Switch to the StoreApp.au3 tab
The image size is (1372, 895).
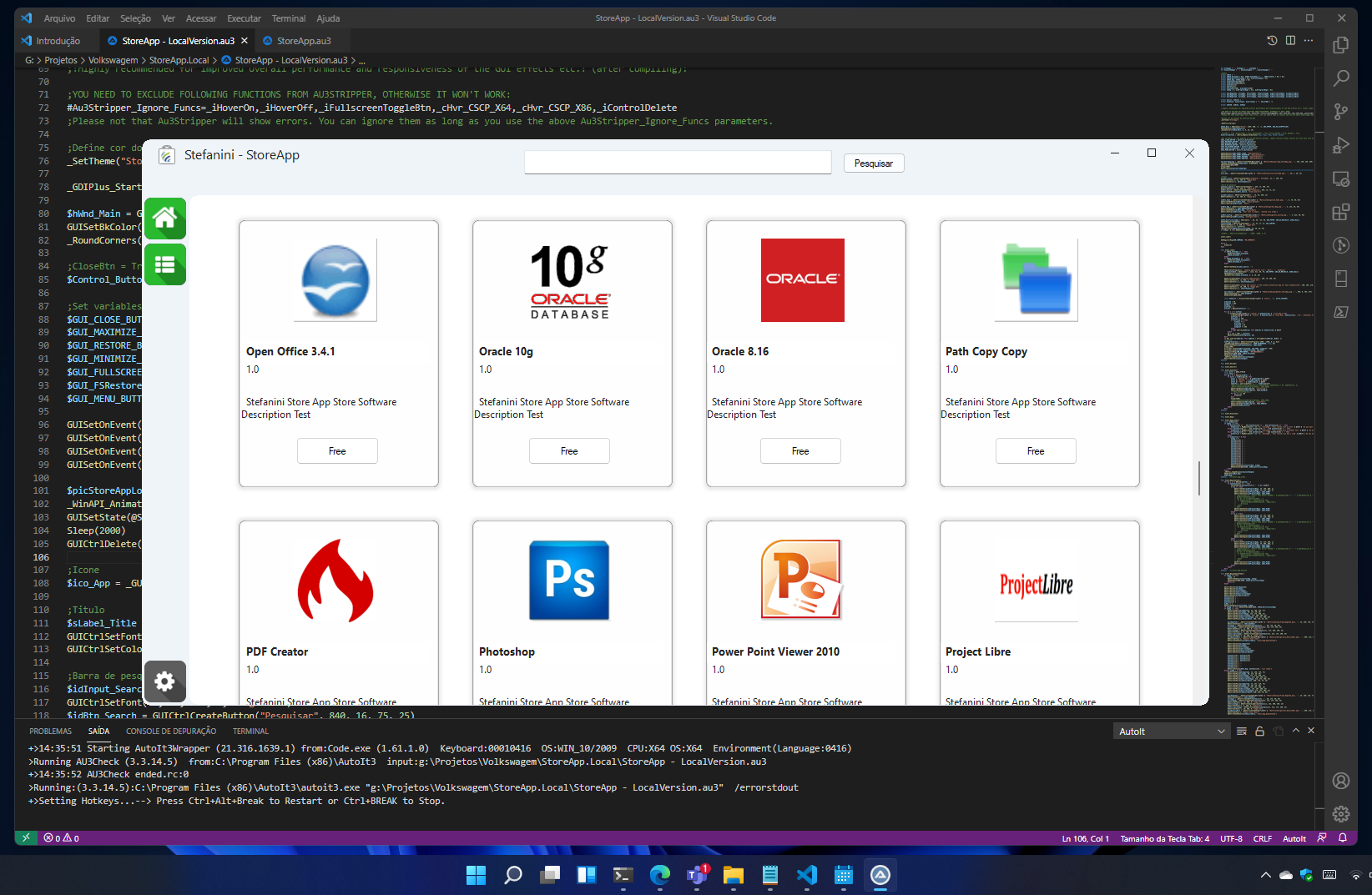pyautogui.click(x=304, y=41)
